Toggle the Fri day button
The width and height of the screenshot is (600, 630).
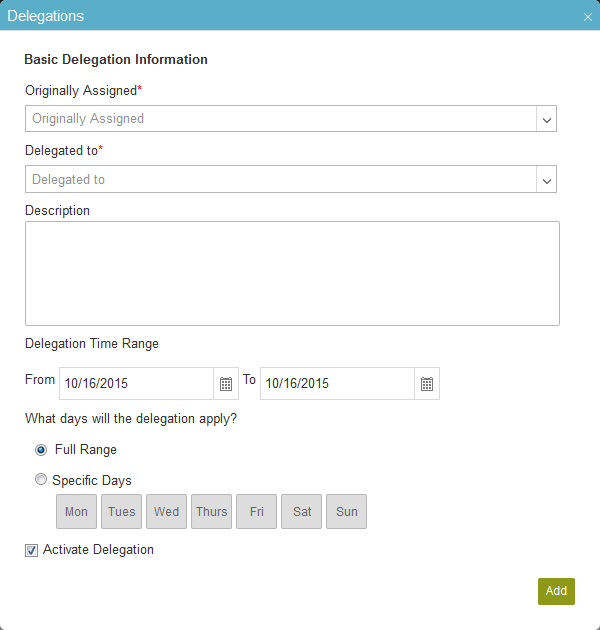256,511
